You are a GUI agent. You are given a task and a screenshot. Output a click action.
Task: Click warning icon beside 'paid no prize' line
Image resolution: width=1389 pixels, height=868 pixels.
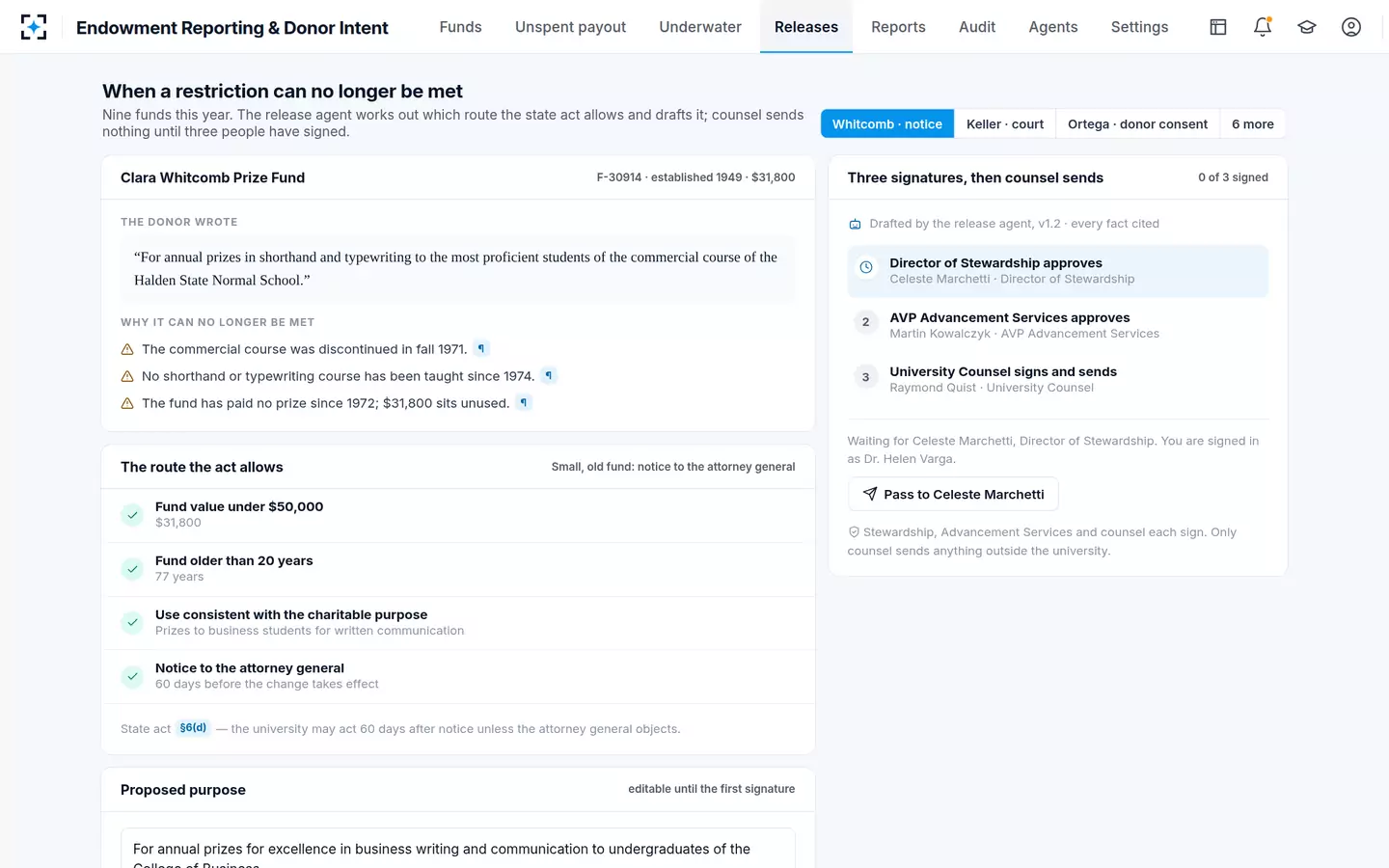point(127,403)
